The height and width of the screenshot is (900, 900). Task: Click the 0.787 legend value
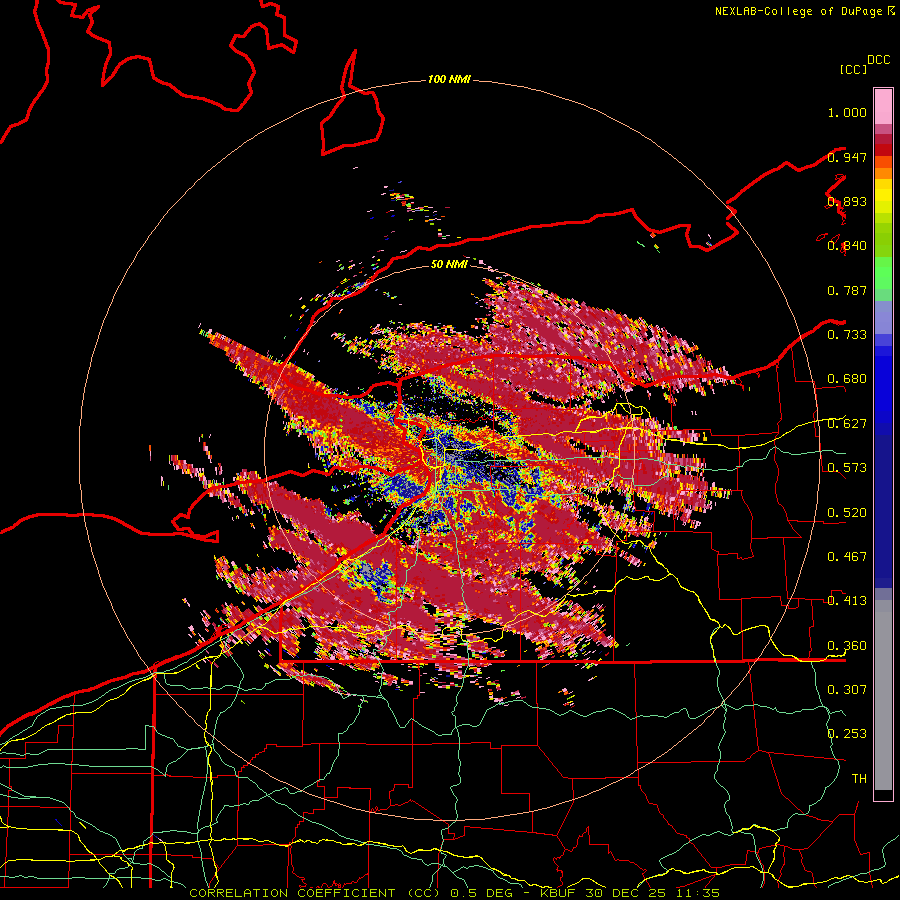pos(847,290)
